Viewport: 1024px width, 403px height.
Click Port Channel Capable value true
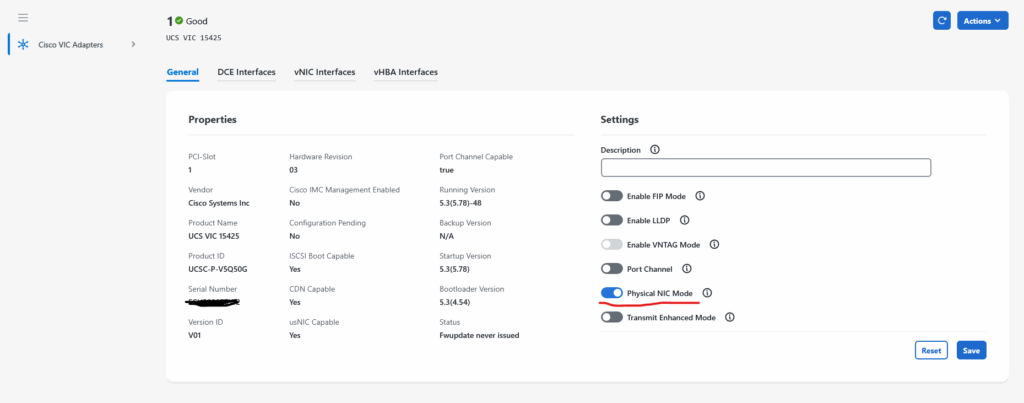click(x=447, y=170)
